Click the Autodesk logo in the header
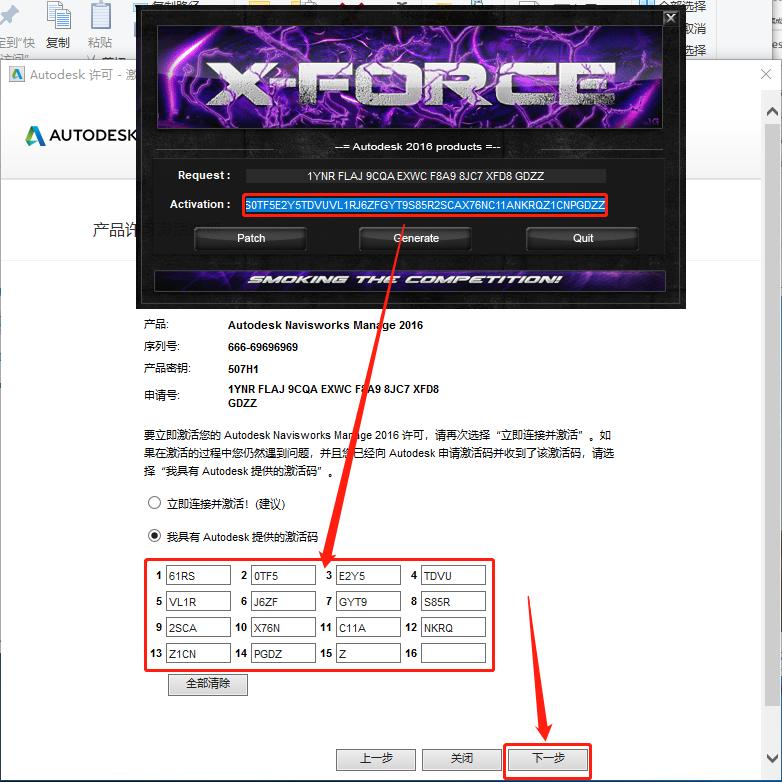This screenshot has height=782, width=782. (81, 135)
